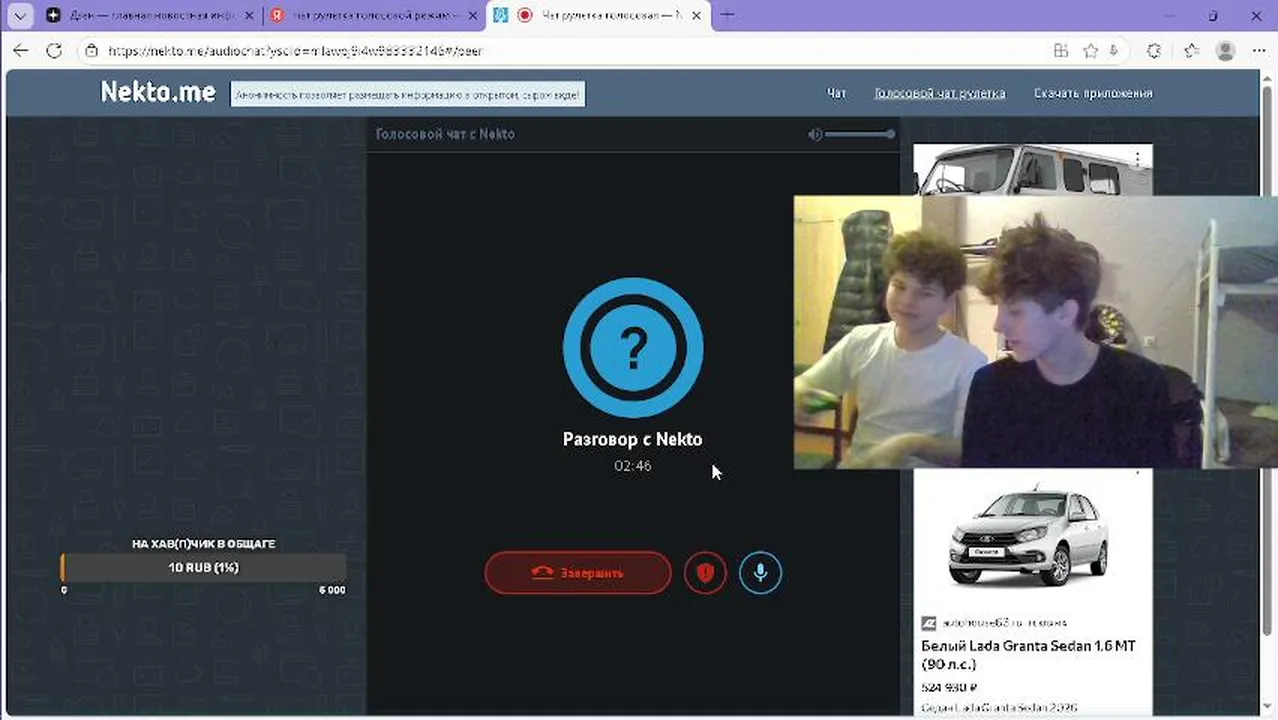Click the red shield report icon
This screenshot has height=720, width=1278.
coord(705,573)
